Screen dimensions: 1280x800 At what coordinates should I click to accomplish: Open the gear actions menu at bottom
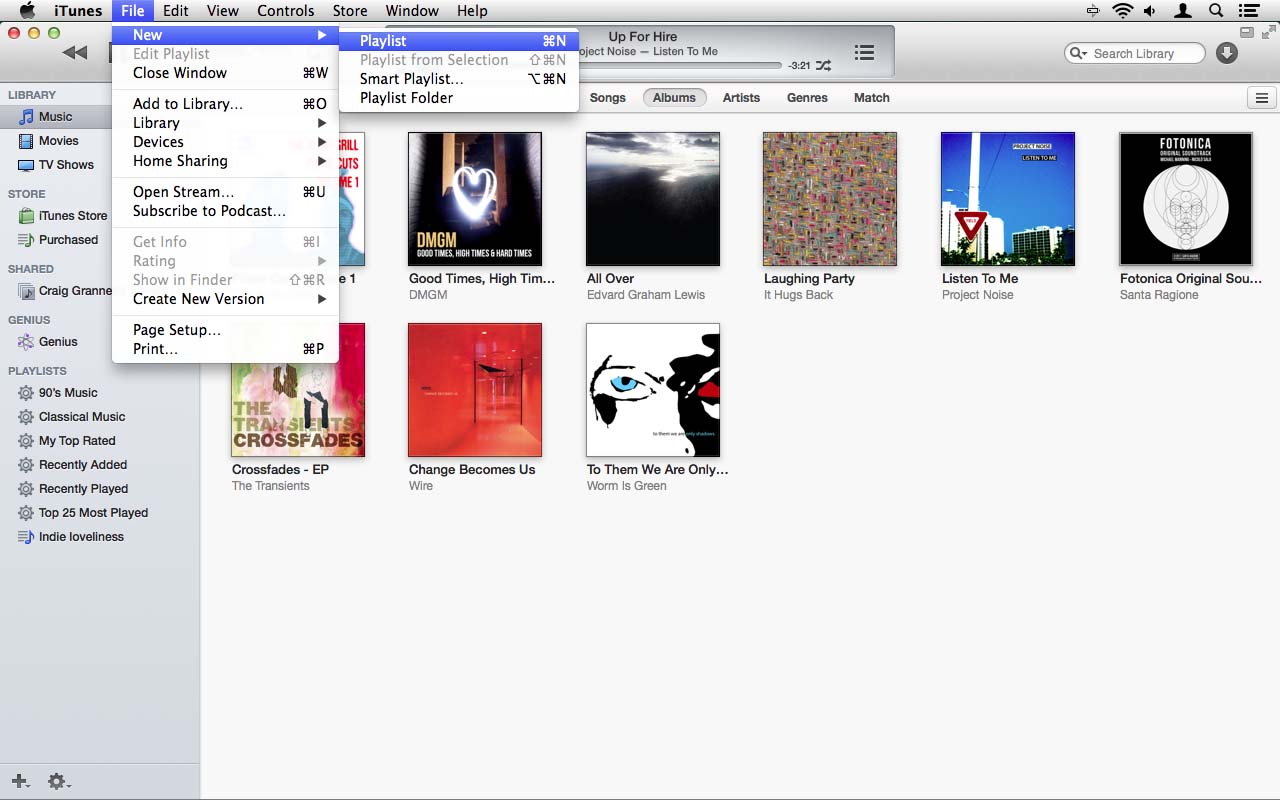pyautogui.click(x=59, y=781)
